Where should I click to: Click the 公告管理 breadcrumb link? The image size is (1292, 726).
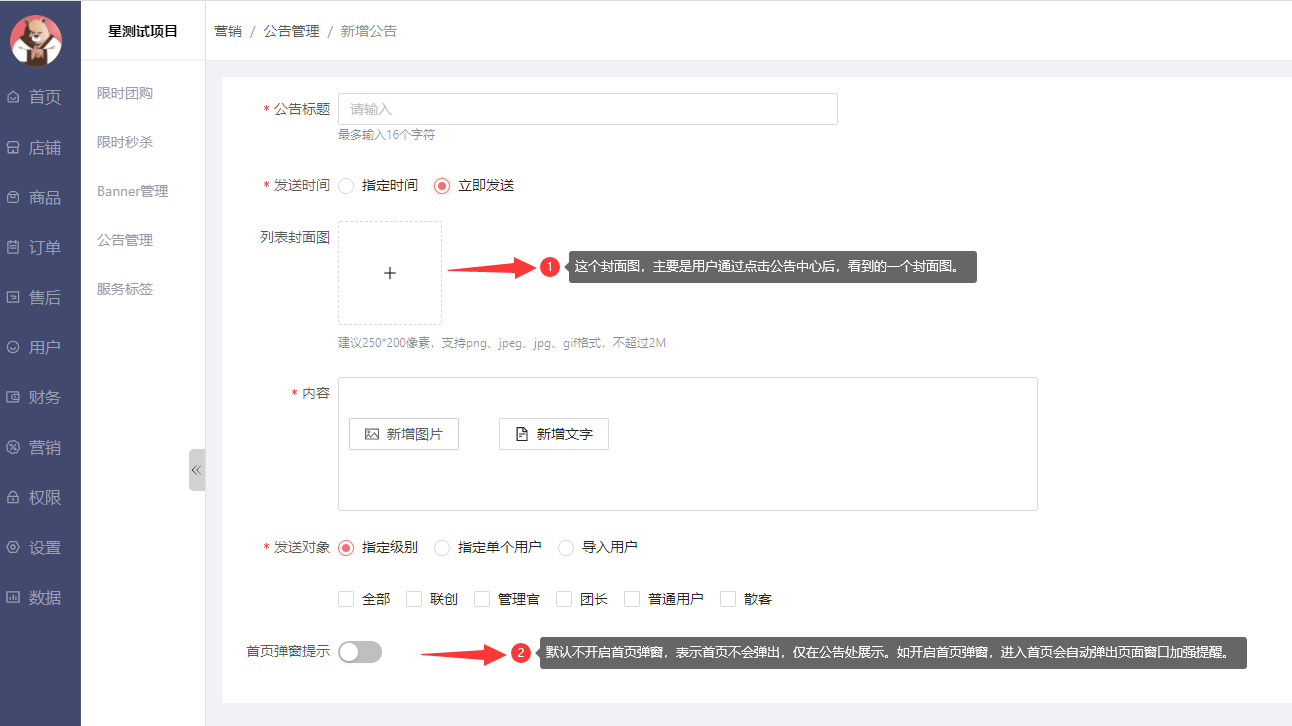coord(291,31)
